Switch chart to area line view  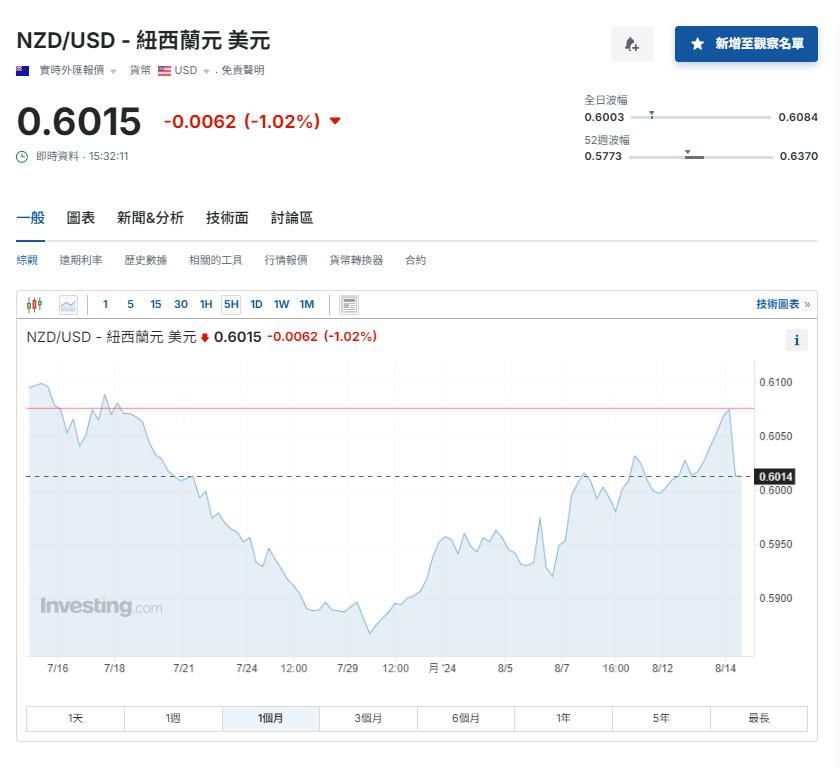click(68, 304)
